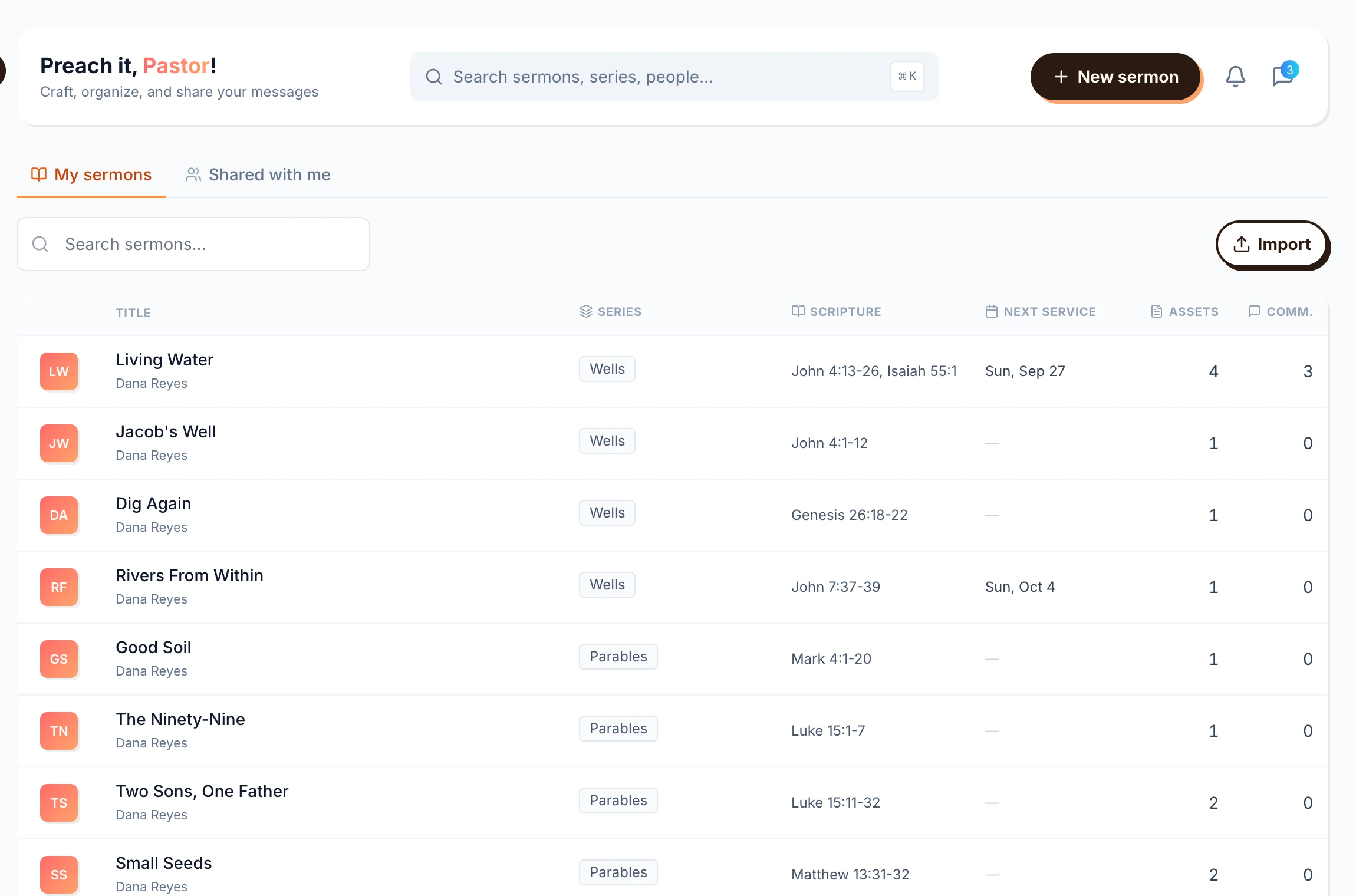
Task: Open the Small Seeds sermon
Action: click(164, 863)
